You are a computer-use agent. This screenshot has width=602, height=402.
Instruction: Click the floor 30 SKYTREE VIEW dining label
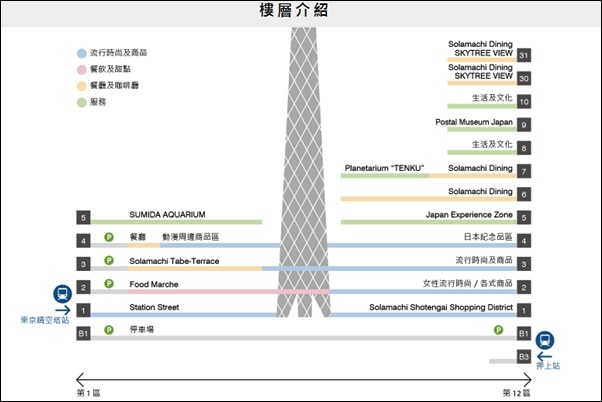(x=480, y=72)
